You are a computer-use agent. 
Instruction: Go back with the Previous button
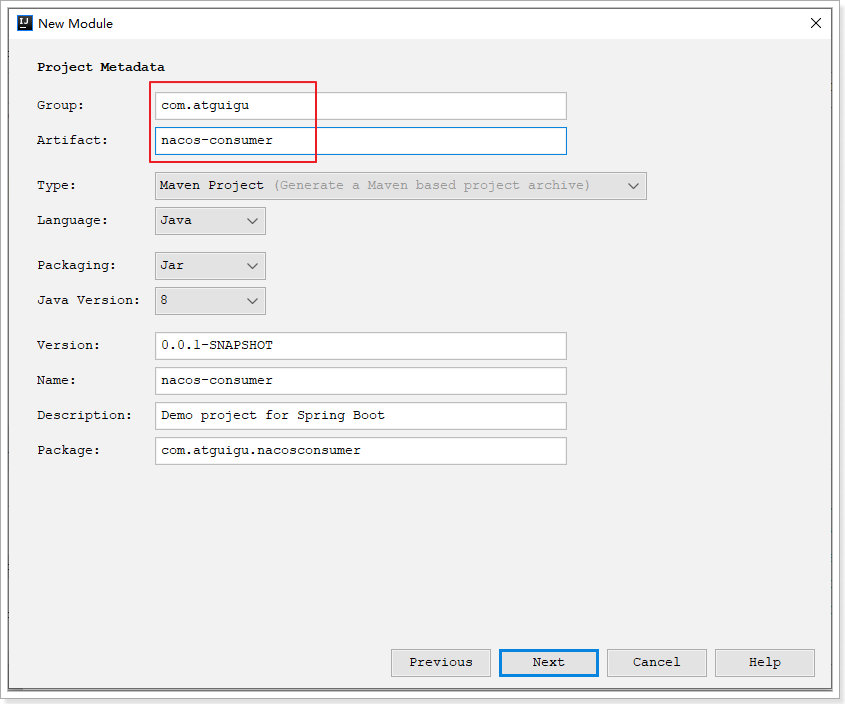tap(441, 662)
